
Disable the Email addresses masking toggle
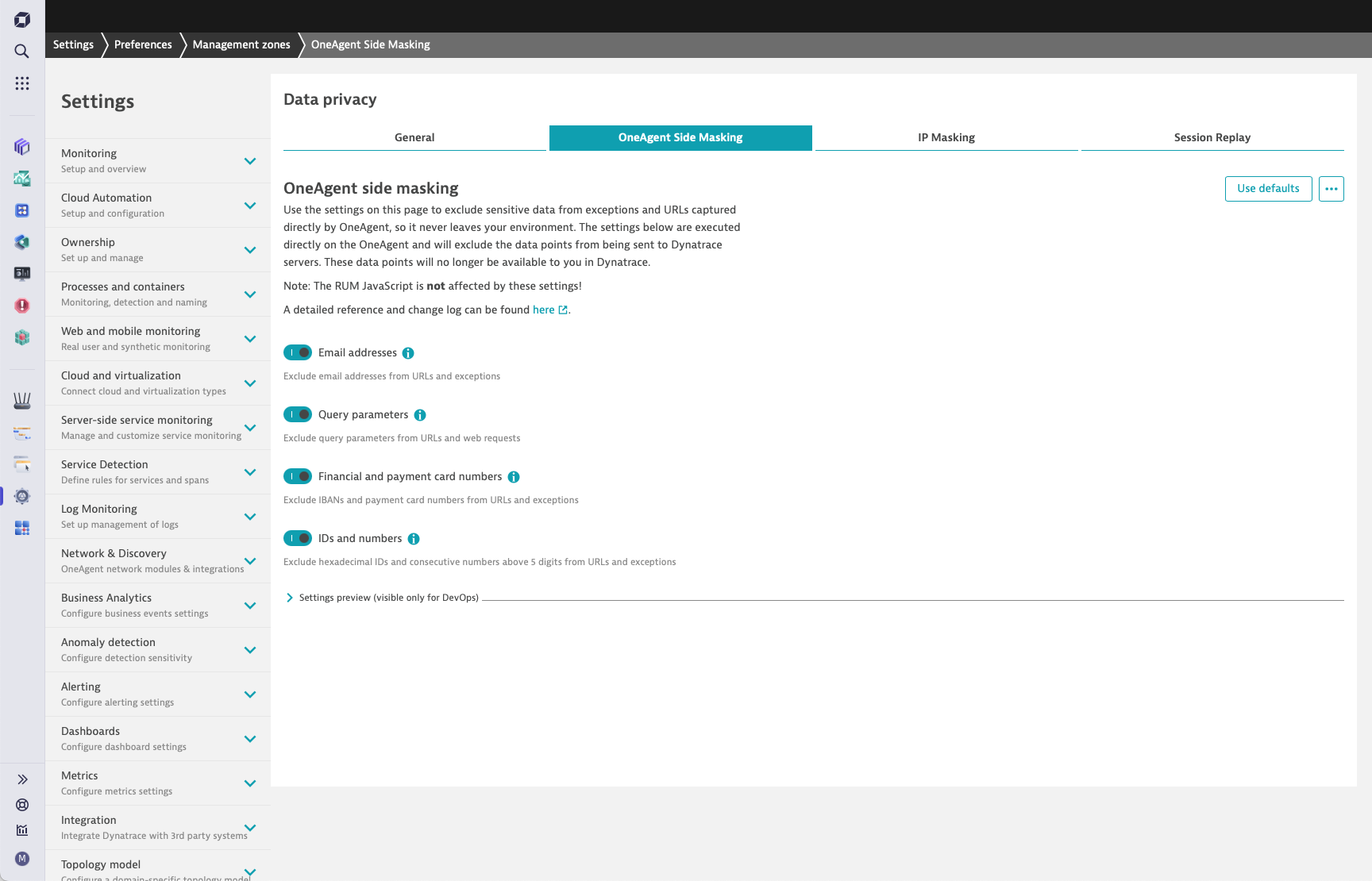298,352
